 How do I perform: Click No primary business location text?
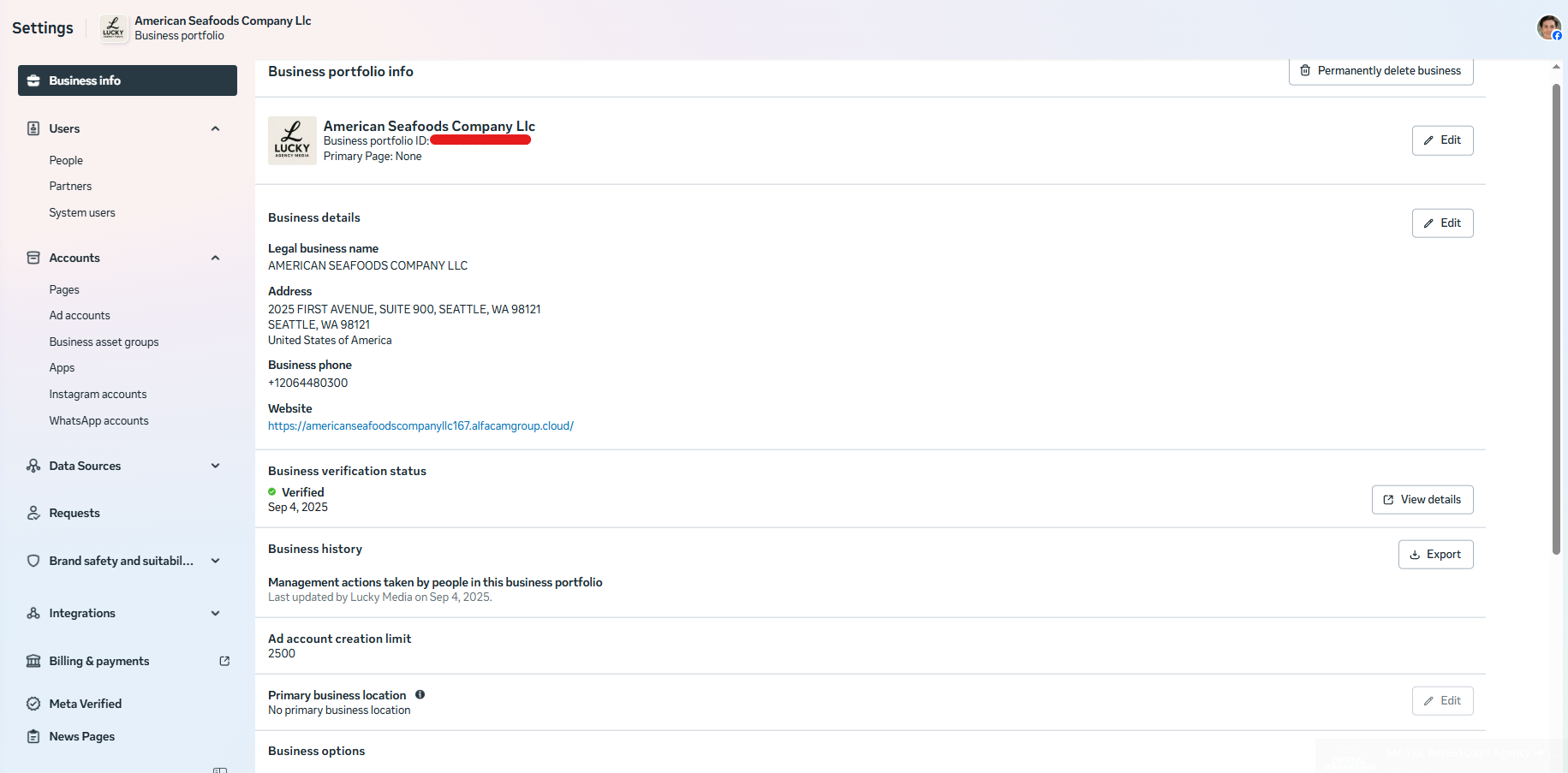click(x=339, y=710)
